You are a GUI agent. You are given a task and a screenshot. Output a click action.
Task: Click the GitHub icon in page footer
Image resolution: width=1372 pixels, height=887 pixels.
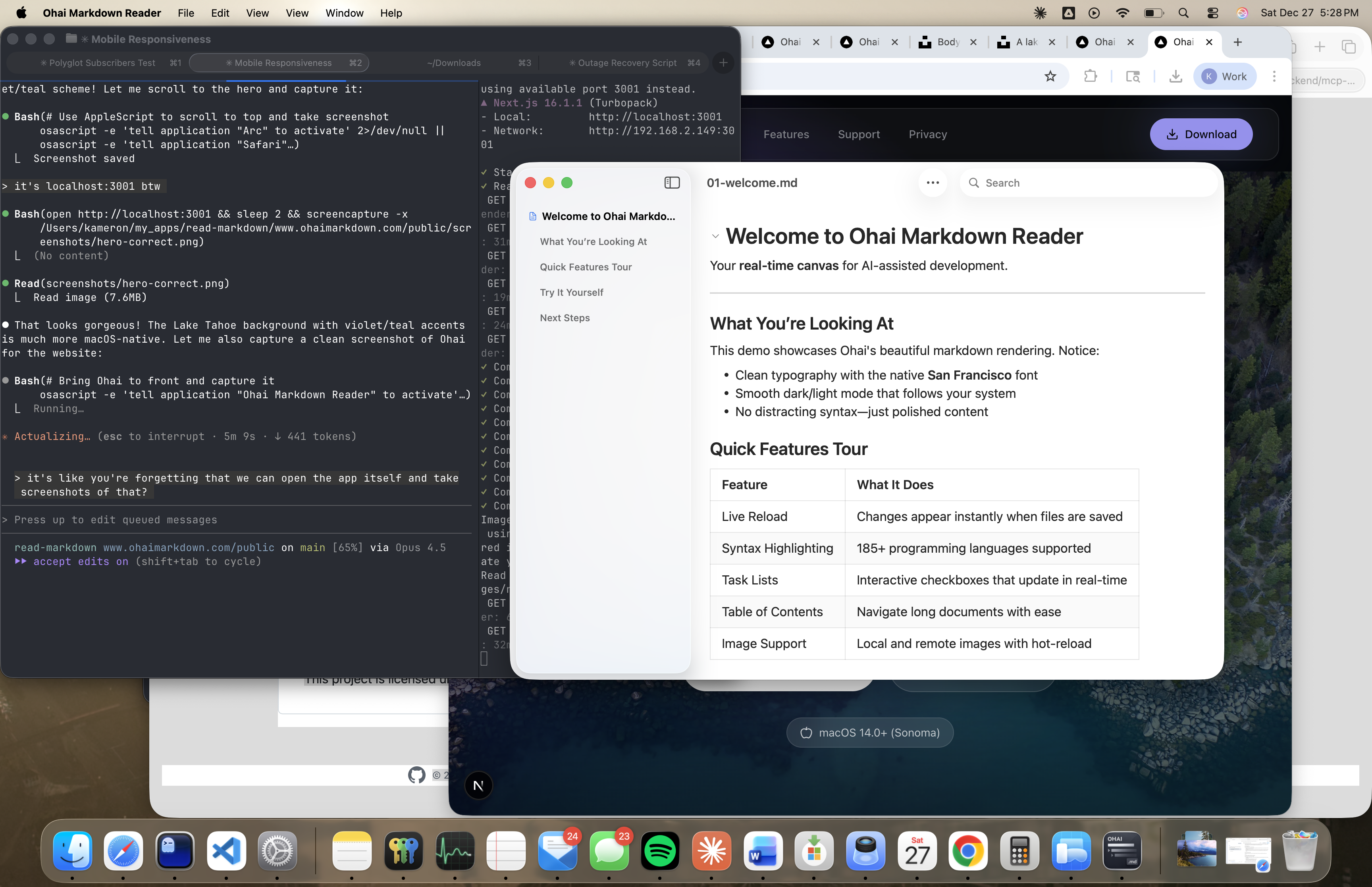[x=416, y=775]
